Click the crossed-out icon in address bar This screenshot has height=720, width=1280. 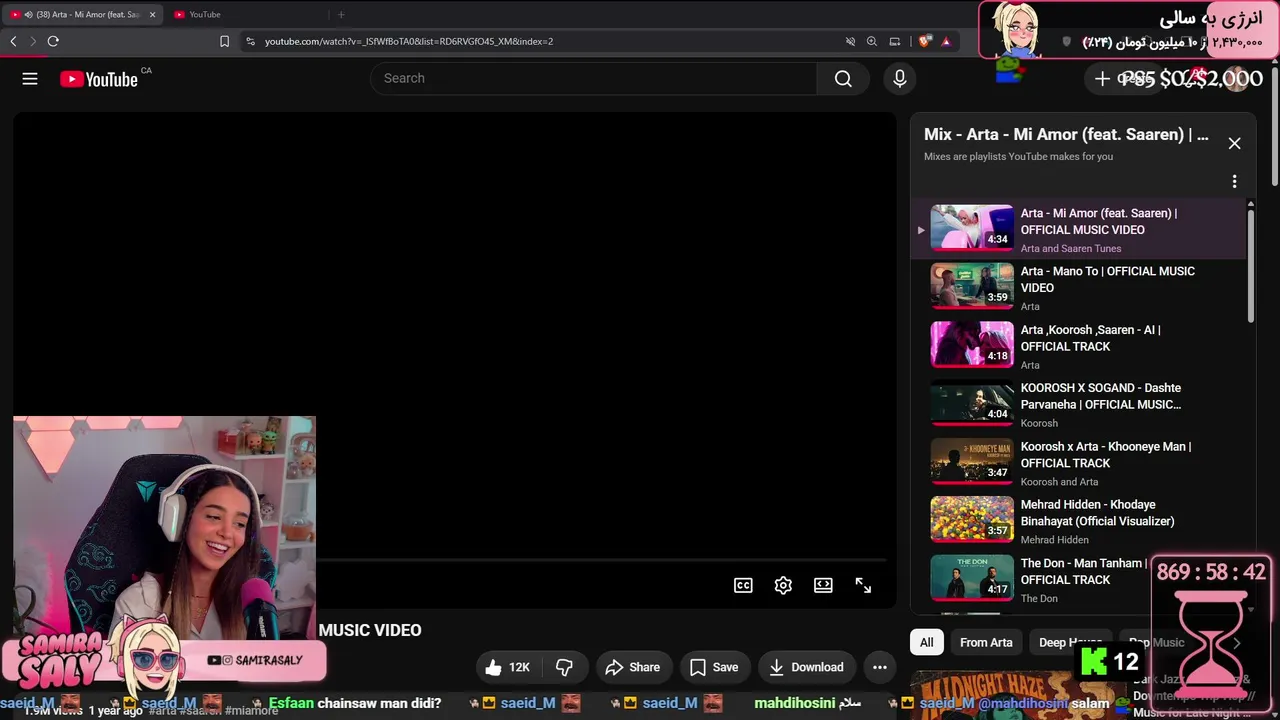850,41
